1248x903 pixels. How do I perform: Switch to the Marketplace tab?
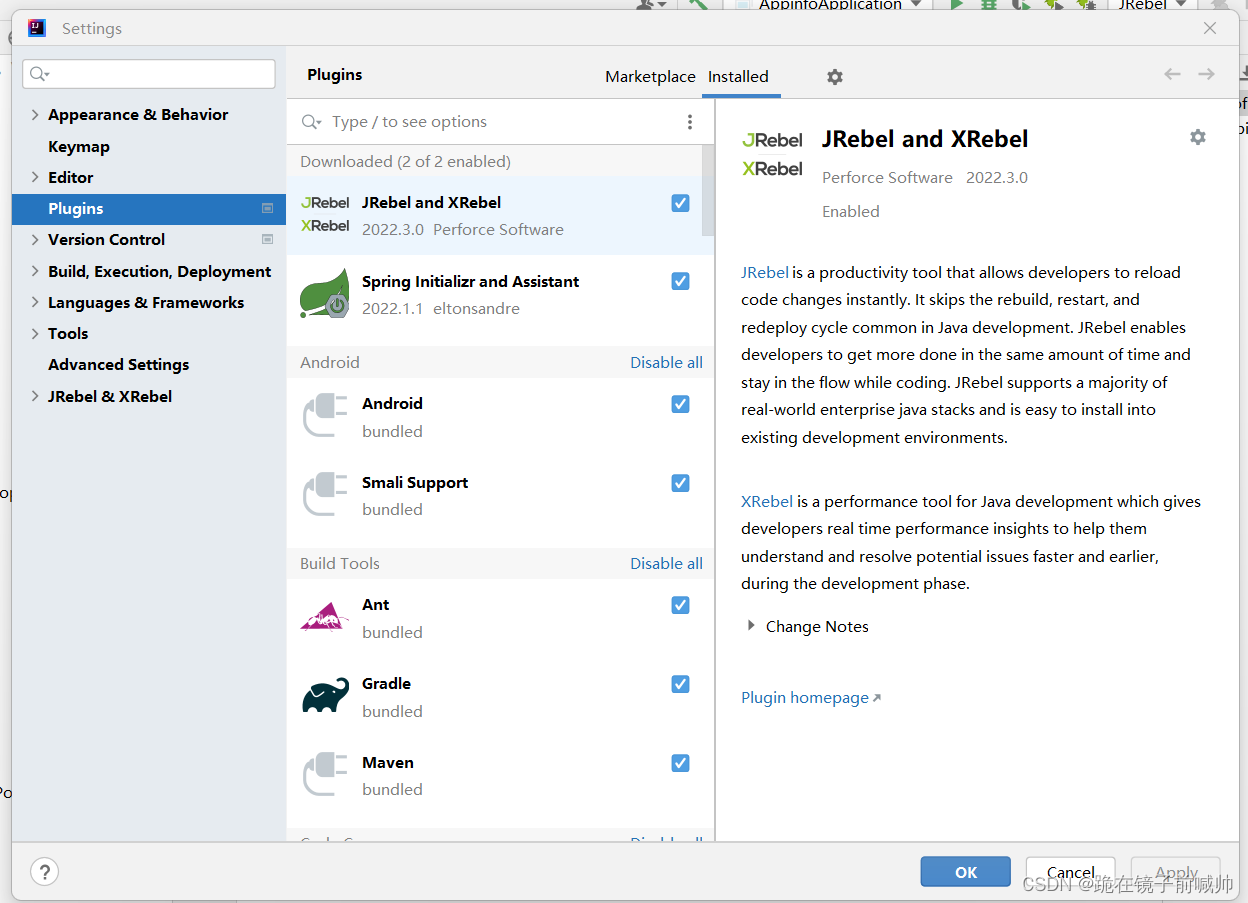pos(650,77)
